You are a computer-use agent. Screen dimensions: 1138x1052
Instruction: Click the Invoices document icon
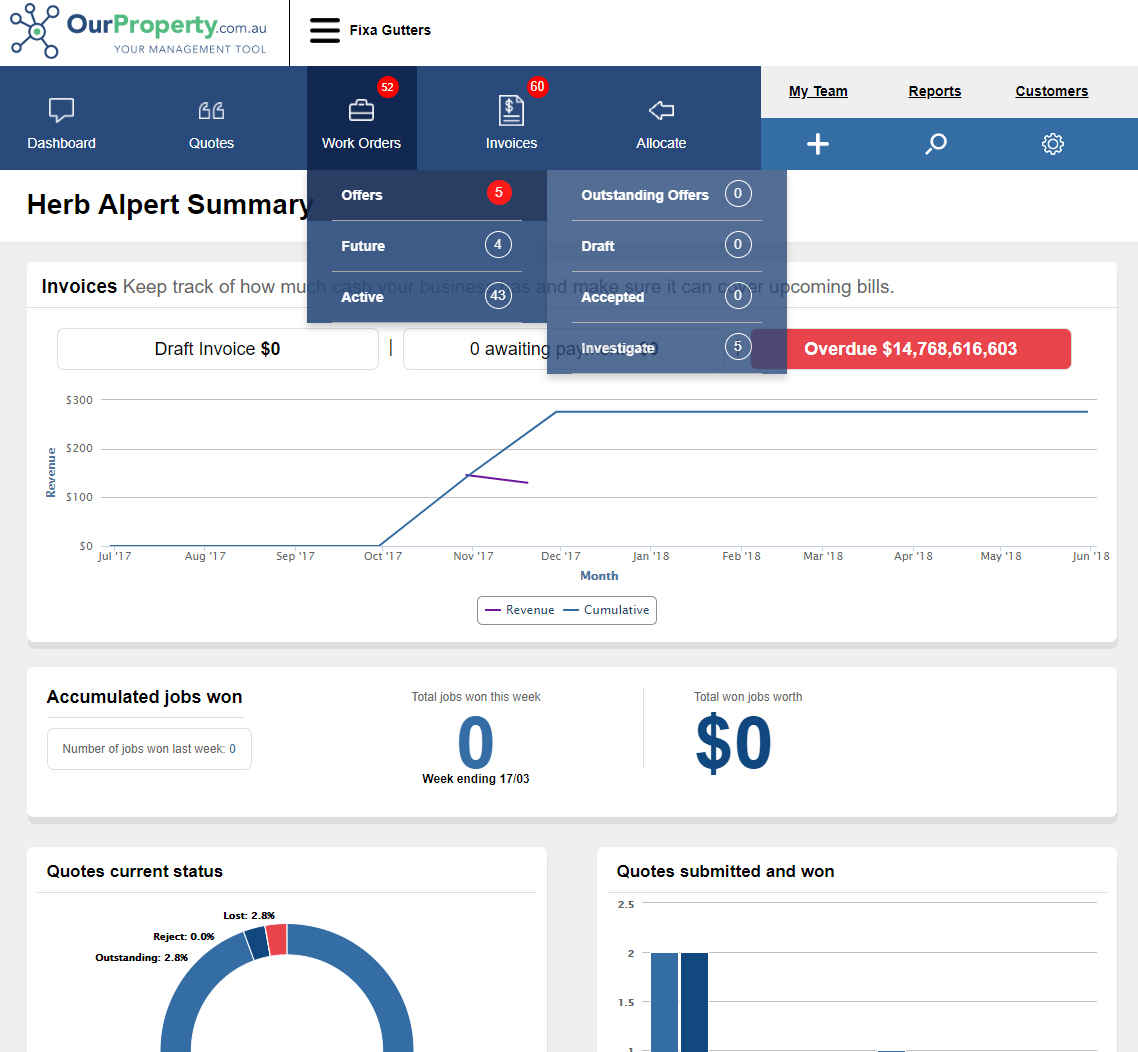[511, 110]
